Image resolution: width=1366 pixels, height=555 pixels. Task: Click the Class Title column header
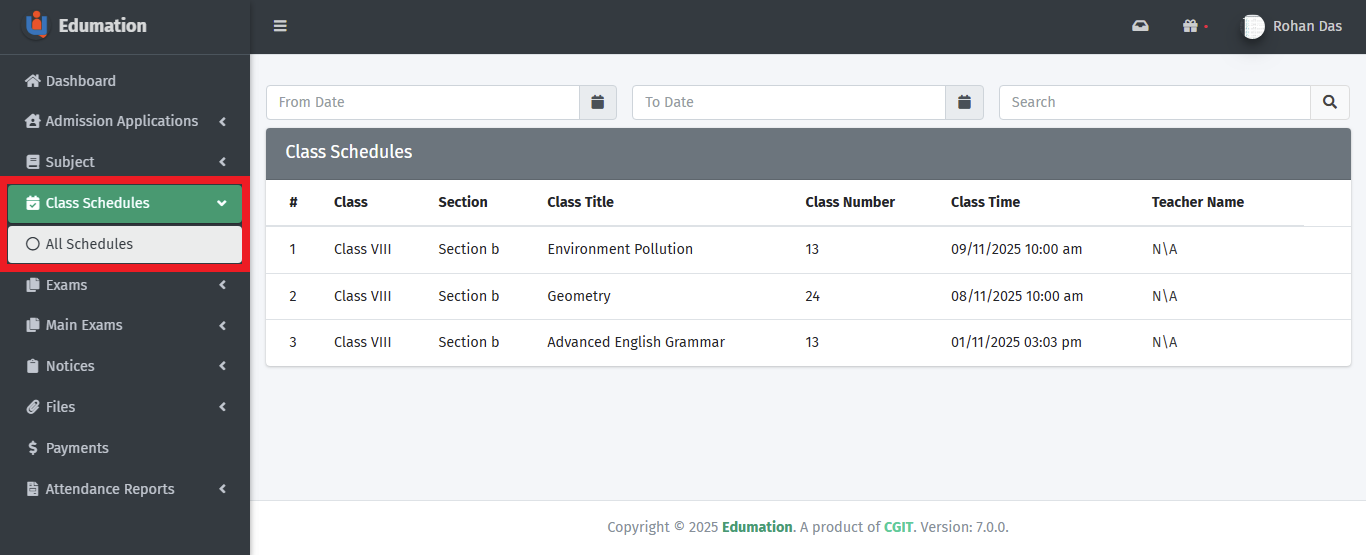click(x=580, y=202)
